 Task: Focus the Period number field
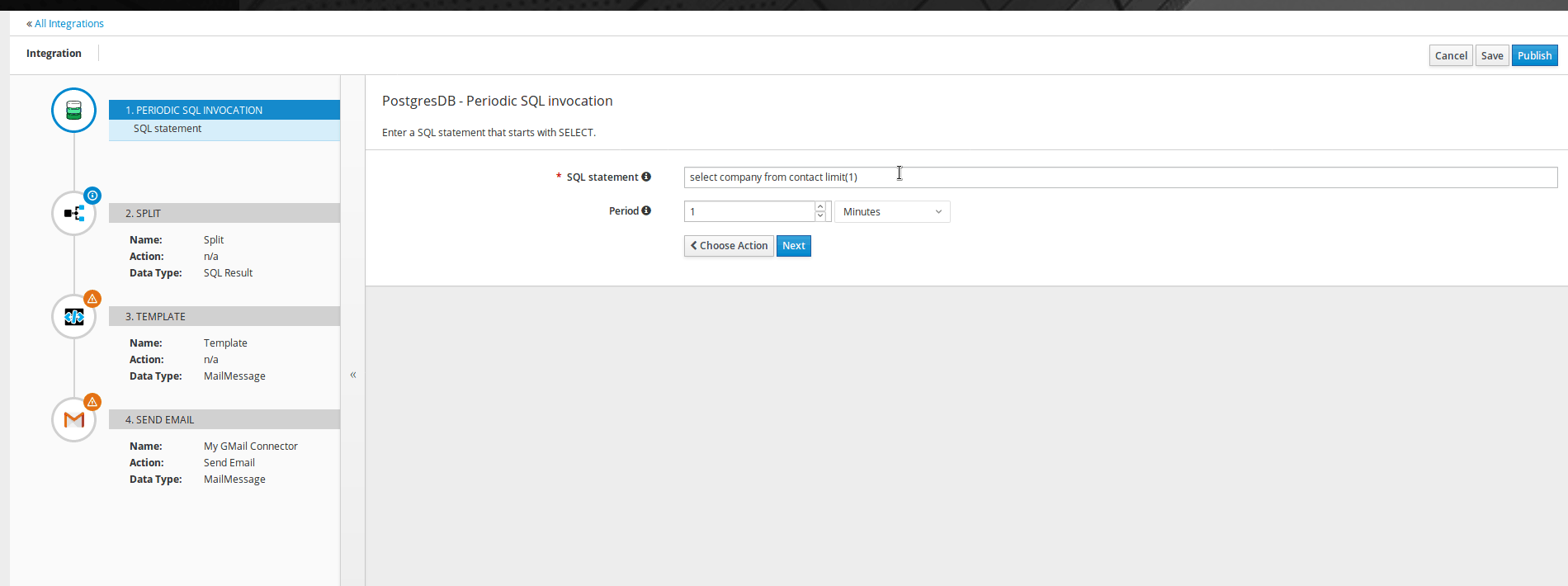coord(749,212)
